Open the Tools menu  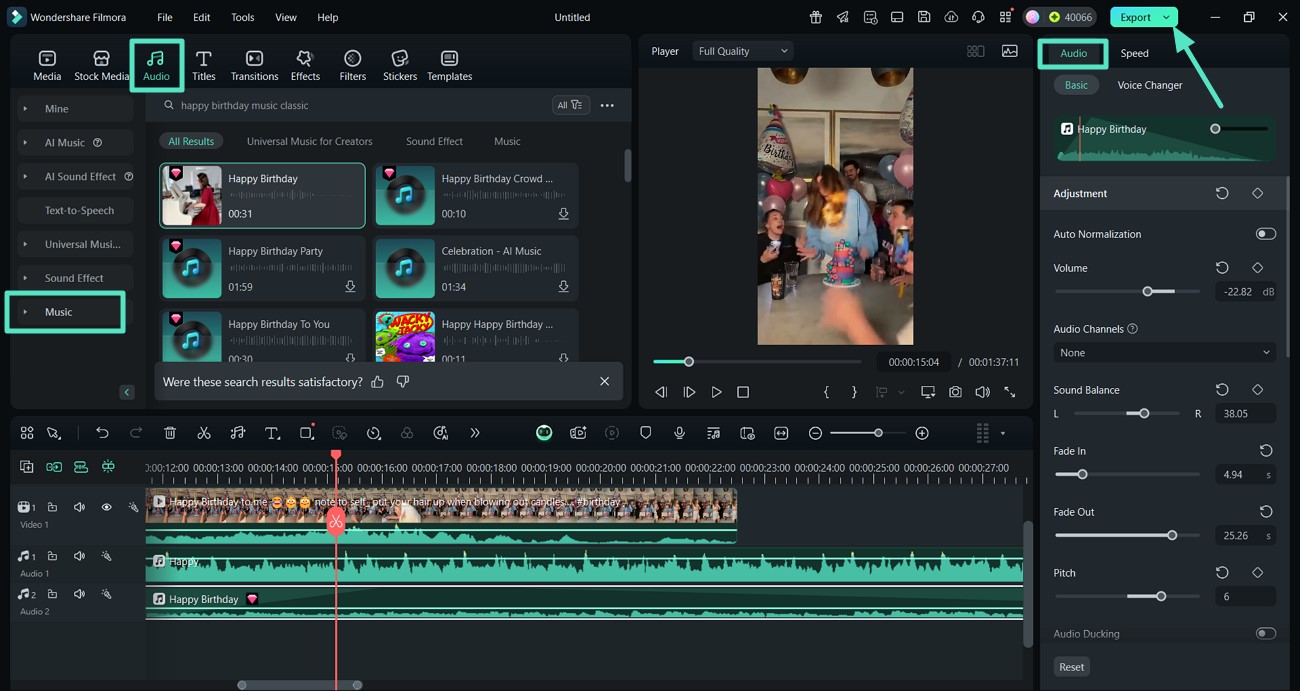point(242,17)
